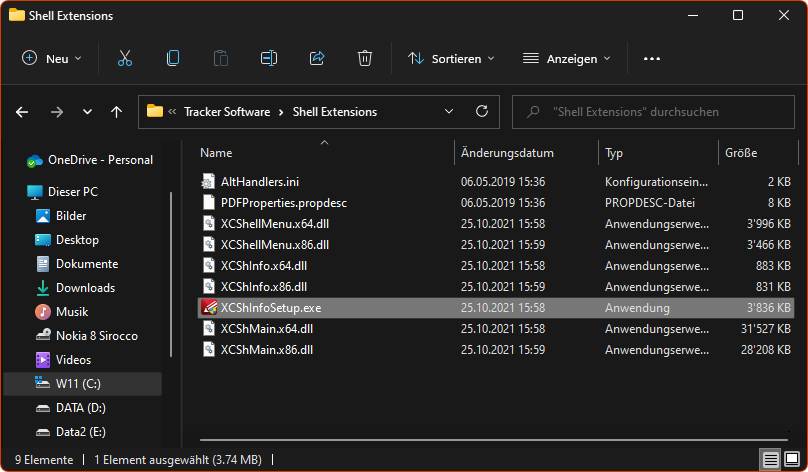
Task: Click type PROPDESC-Datei cell
Action: (650, 203)
